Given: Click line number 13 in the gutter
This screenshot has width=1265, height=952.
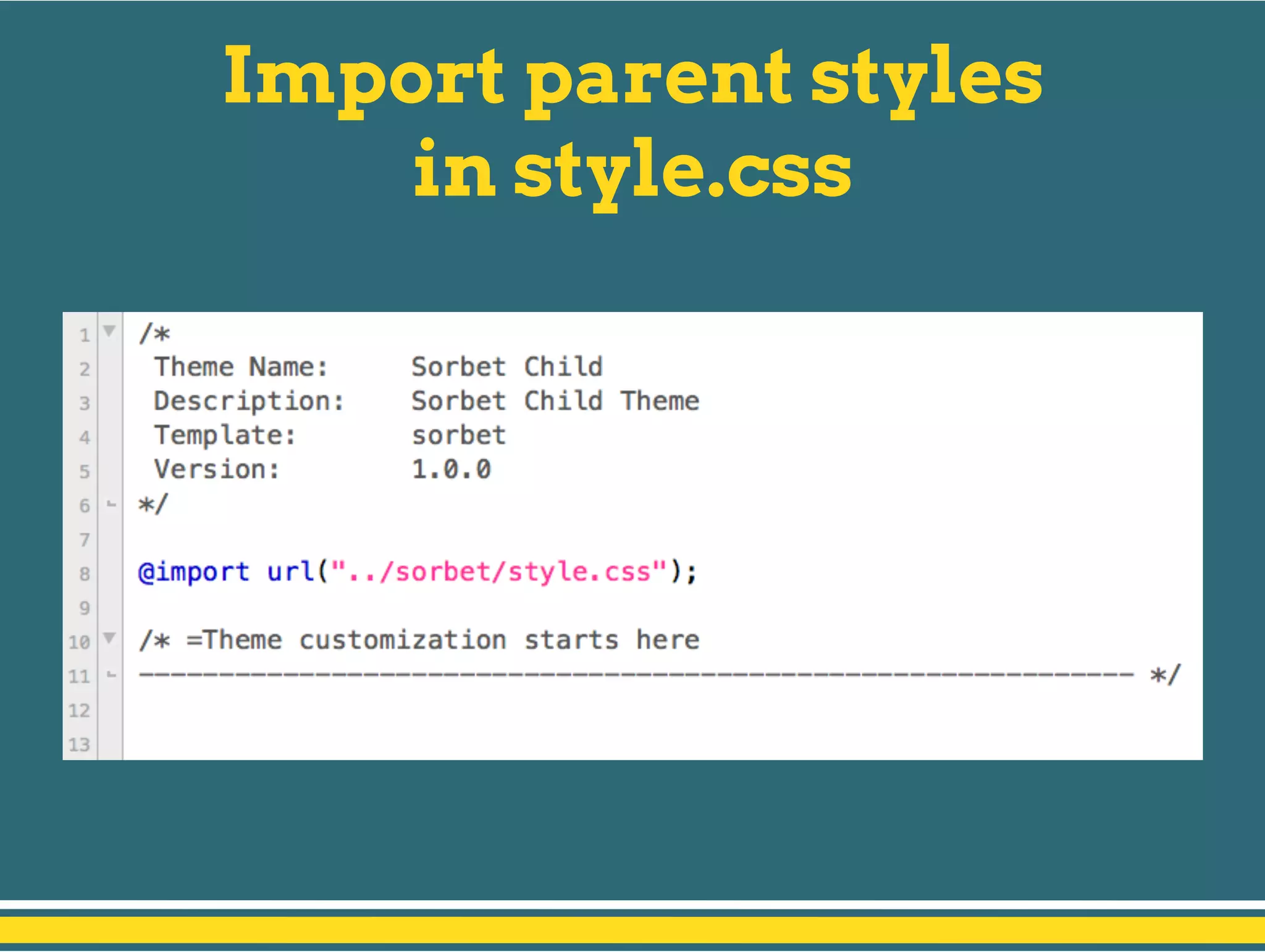Looking at the screenshot, I should point(79,744).
